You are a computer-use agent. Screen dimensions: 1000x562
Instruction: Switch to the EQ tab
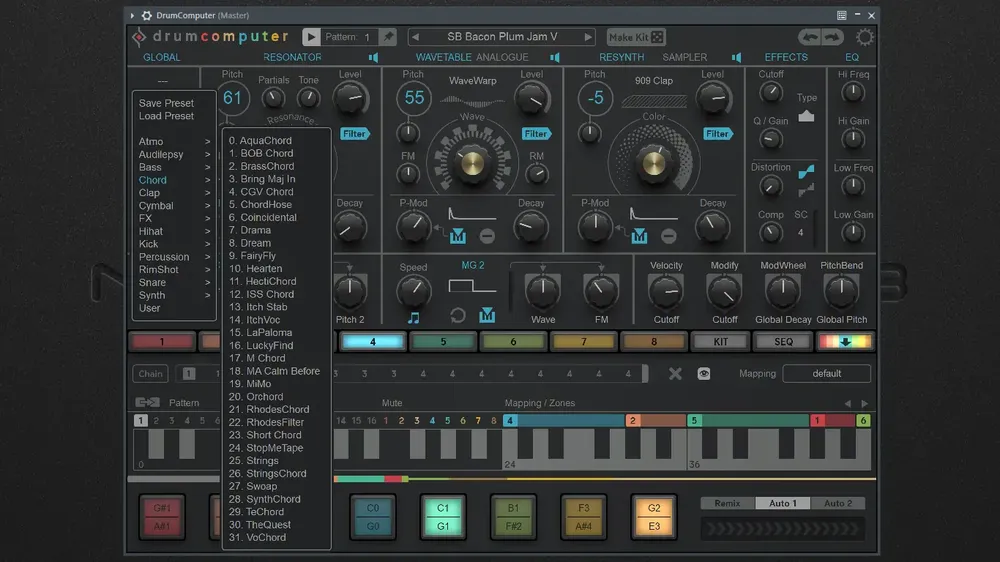852,57
